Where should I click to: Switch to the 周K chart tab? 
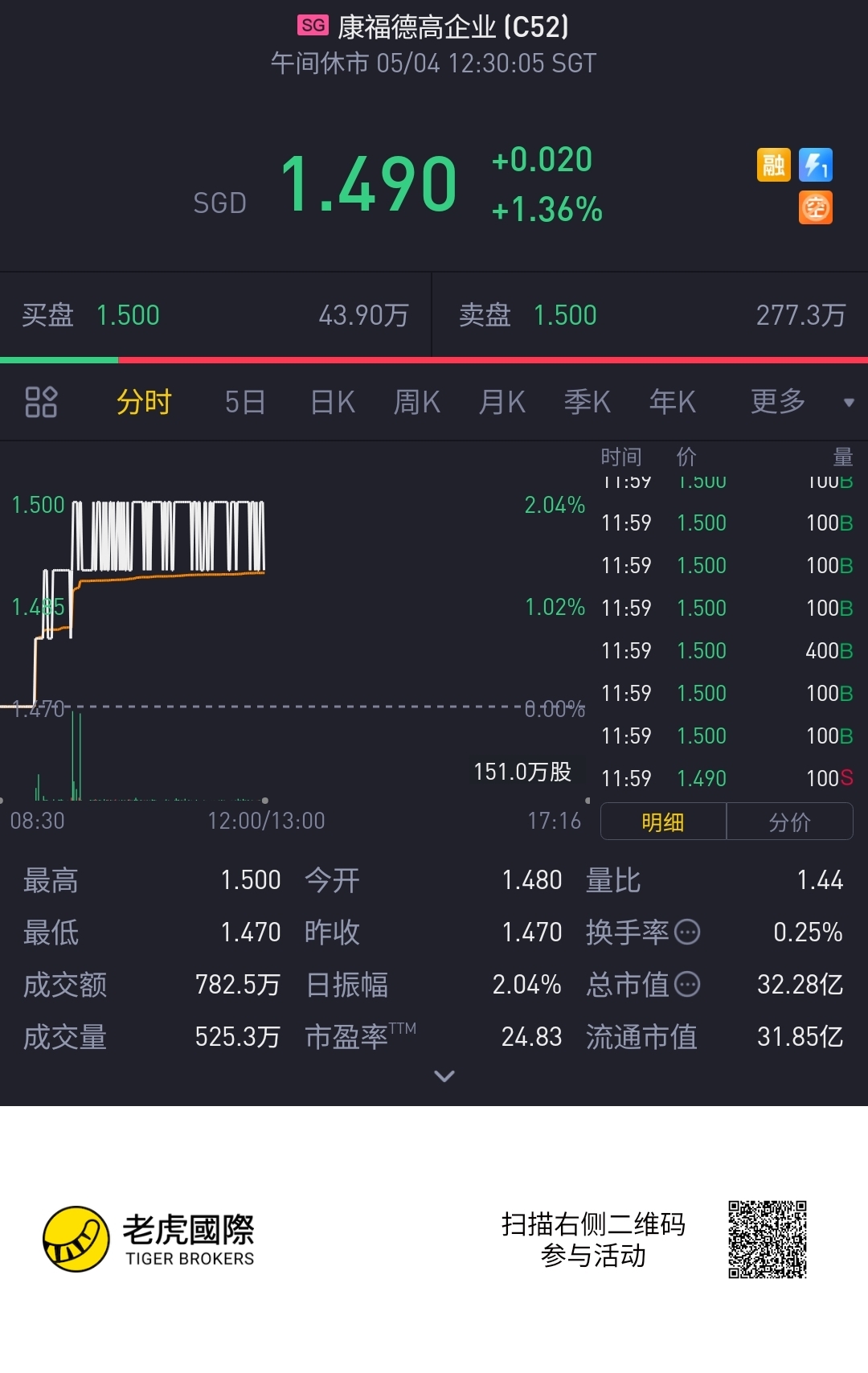tap(417, 401)
